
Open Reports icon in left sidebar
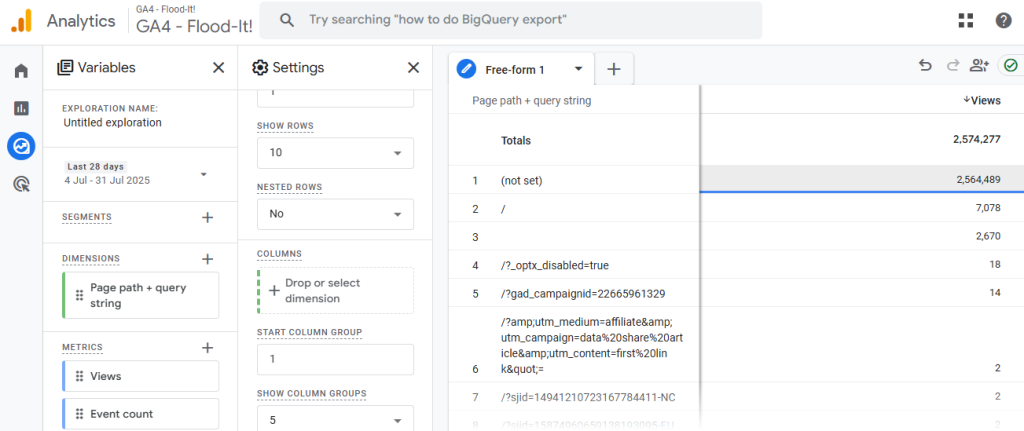(21, 108)
